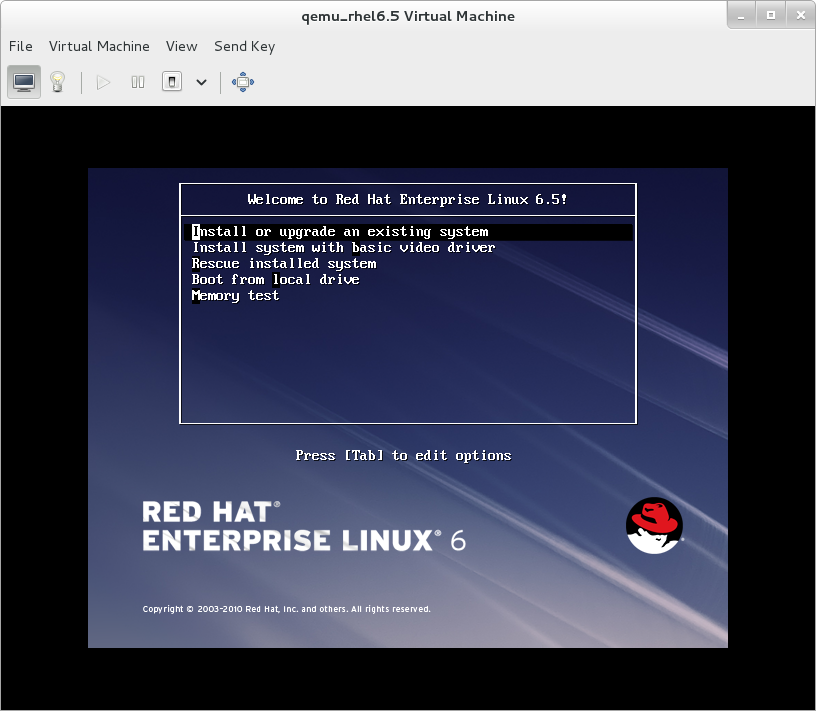The width and height of the screenshot is (816, 711).
Task: Run the virtual machine
Action: (103, 82)
